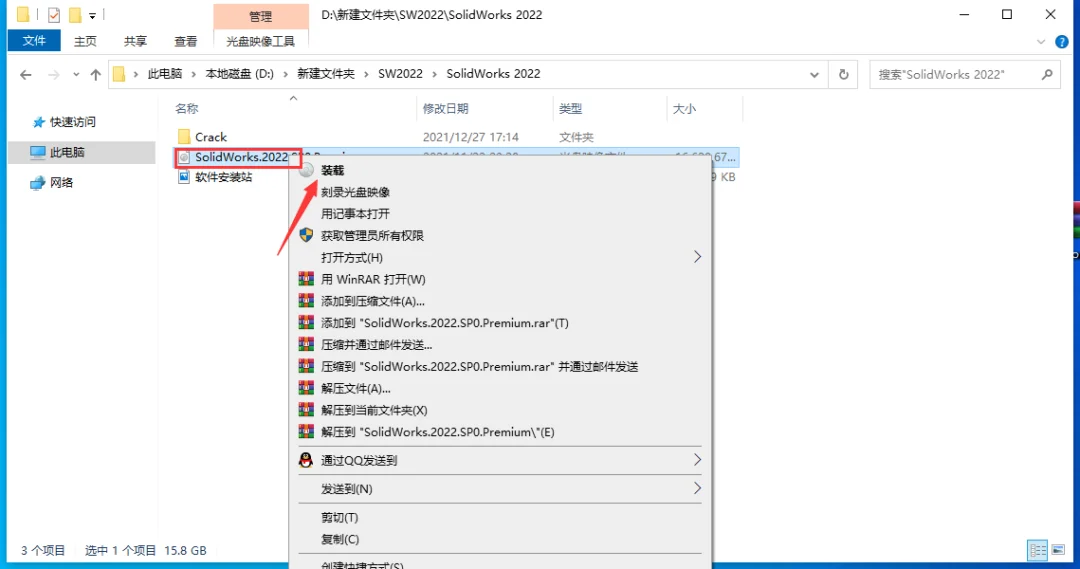Click WinRAR icon next to 解压文件(A)...
The image size is (1080, 569).
pos(307,389)
